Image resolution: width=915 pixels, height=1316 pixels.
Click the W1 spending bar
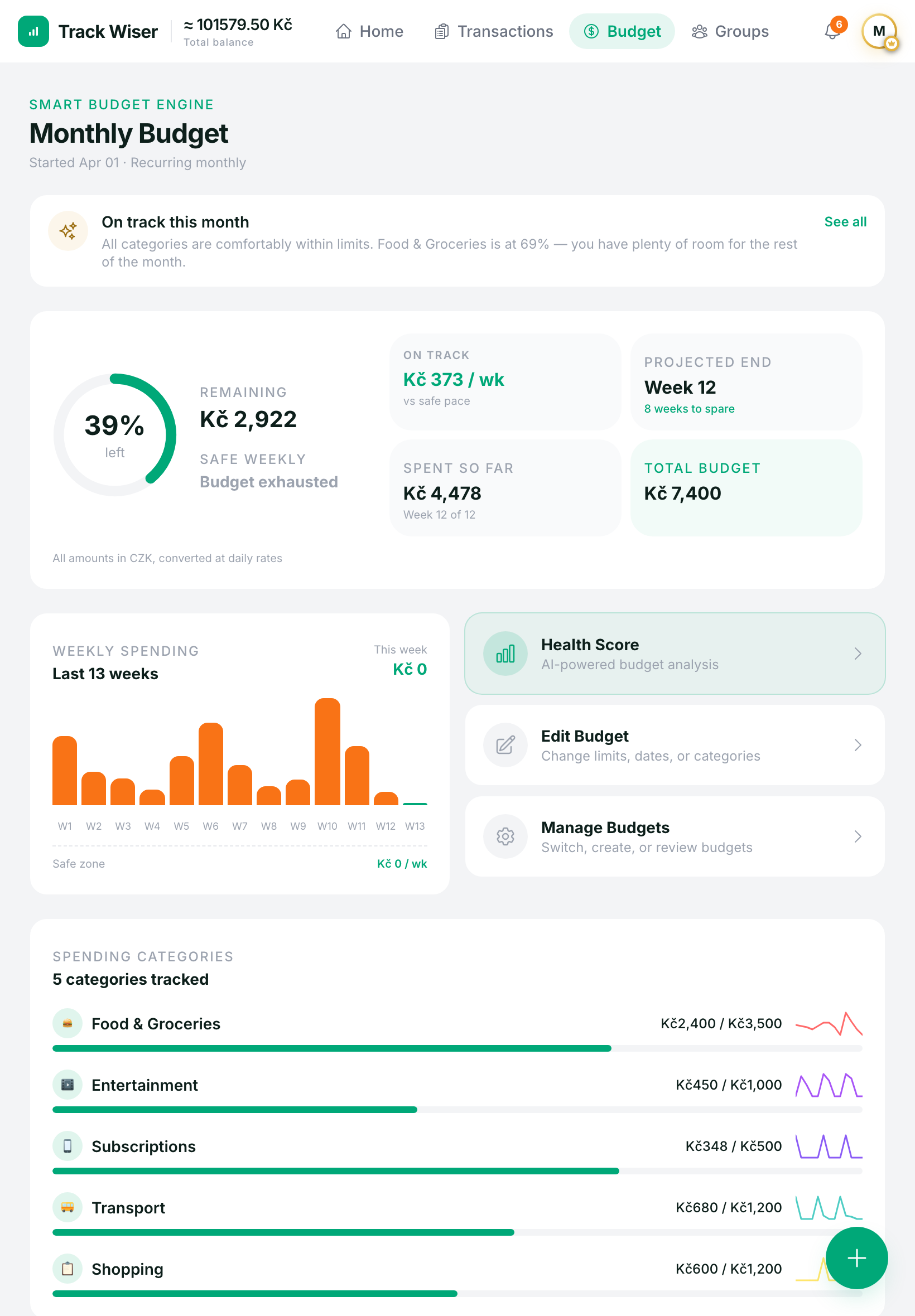click(65, 771)
